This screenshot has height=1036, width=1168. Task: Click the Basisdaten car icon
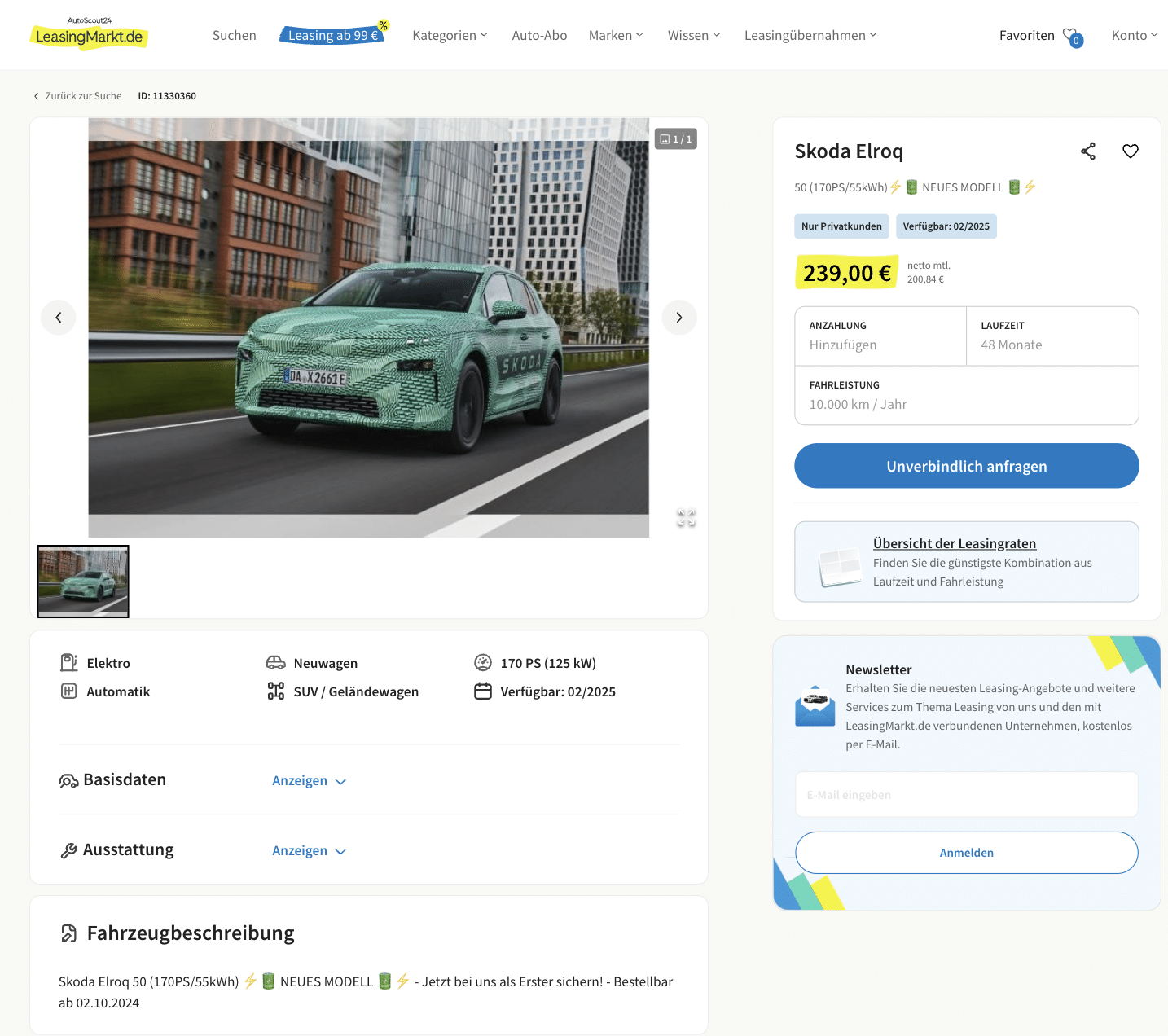pyautogui.click(x=68, y=781)
